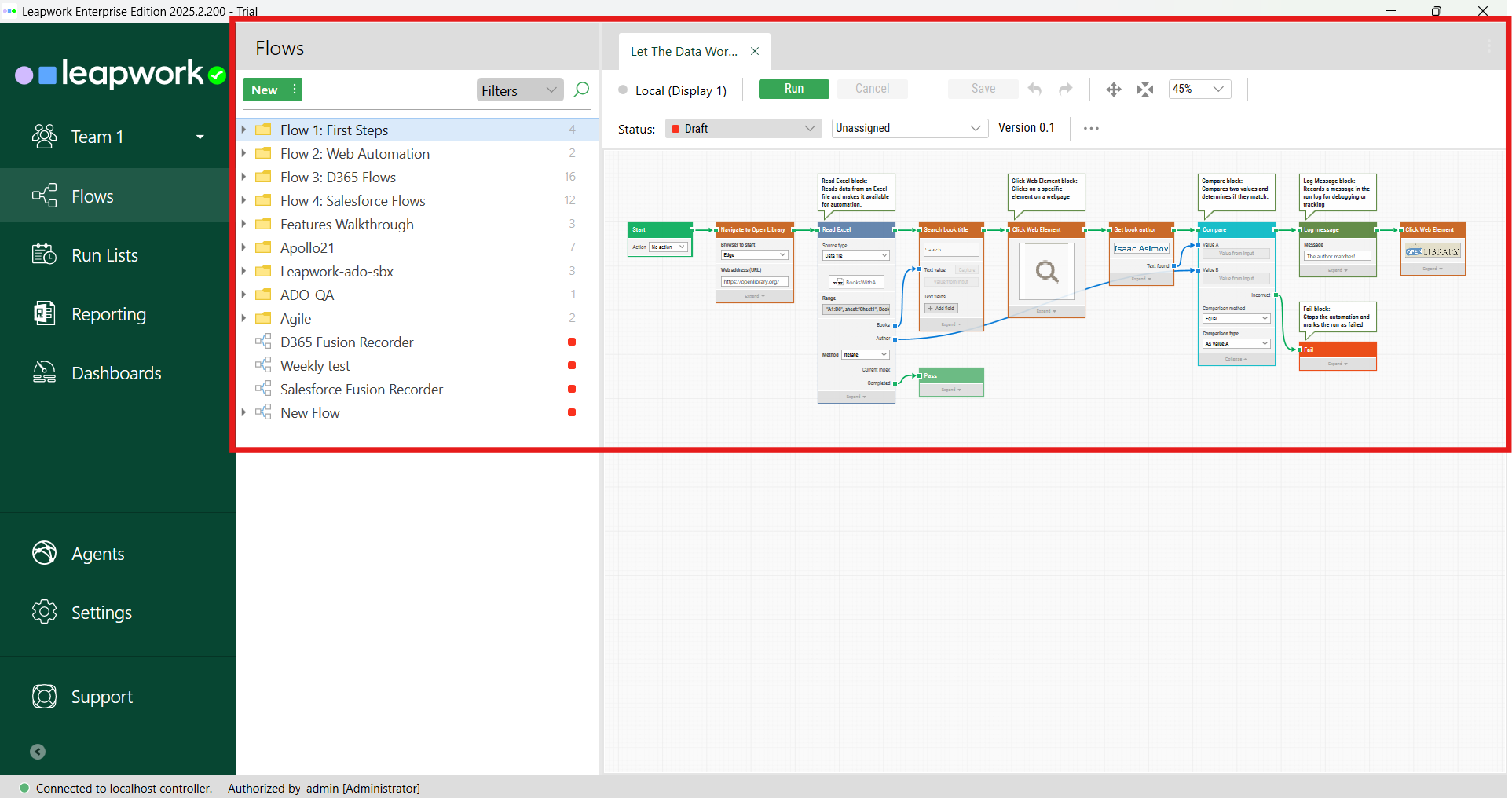Click the green Run button
The height and width of the screenshot is (798, 1512).
click(794, 89)
